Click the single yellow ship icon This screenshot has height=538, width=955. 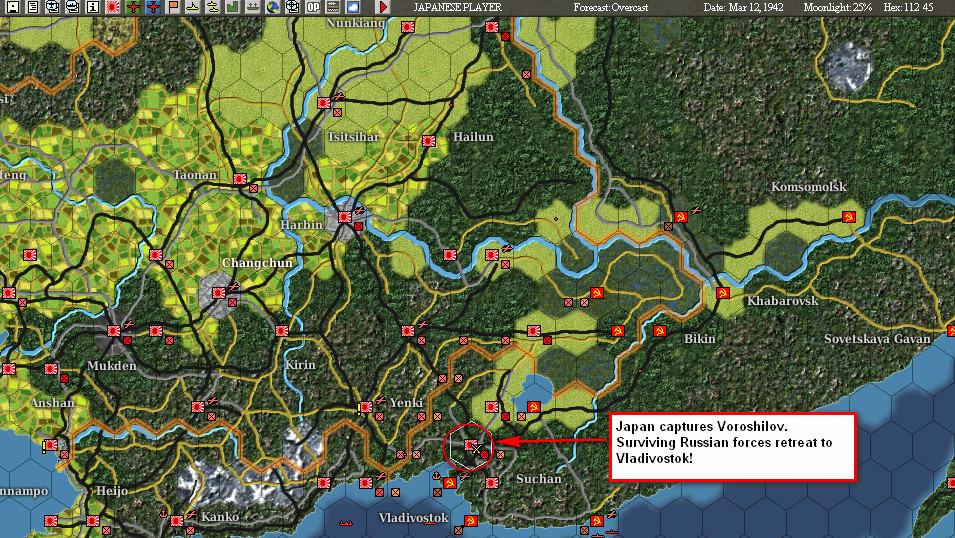tap(192, 7)
